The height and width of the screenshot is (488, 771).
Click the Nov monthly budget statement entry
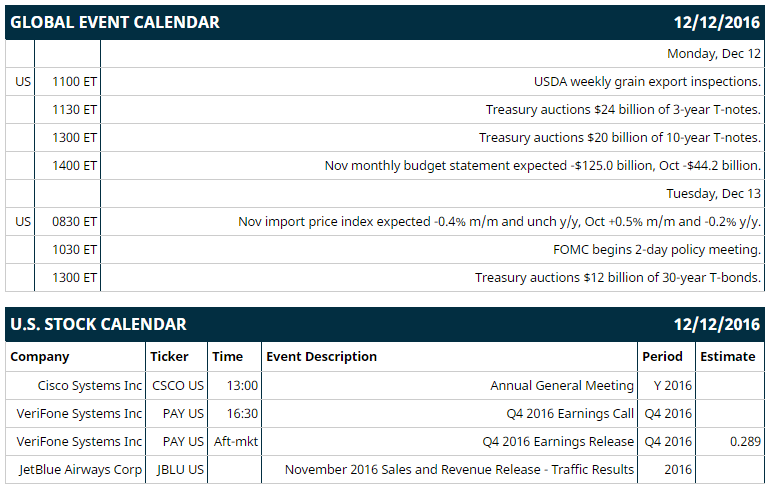tap(542, 166)
